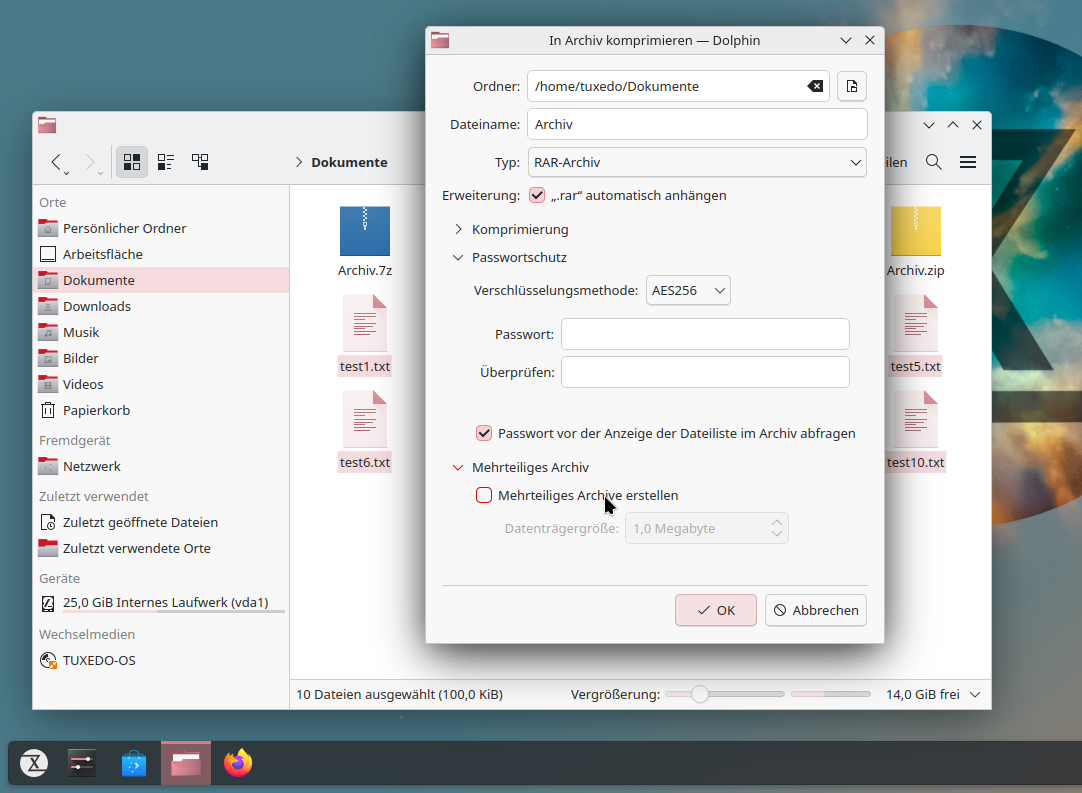This screenshot has width=1082, height=793.
Task: Open Papierkorb in sidebar
Action: point(161,411)
